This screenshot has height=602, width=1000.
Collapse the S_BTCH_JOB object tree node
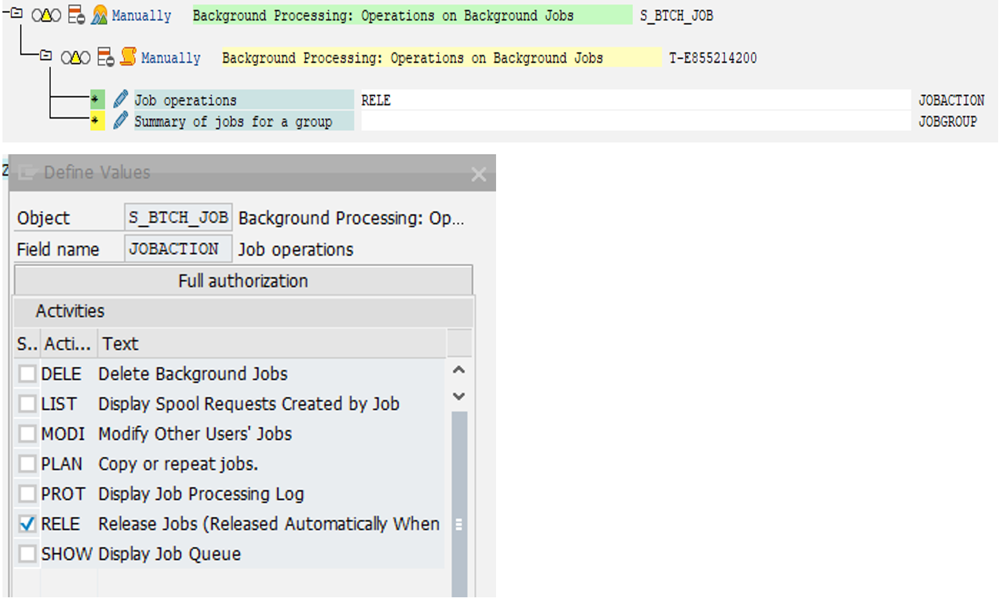pos(17,13)
